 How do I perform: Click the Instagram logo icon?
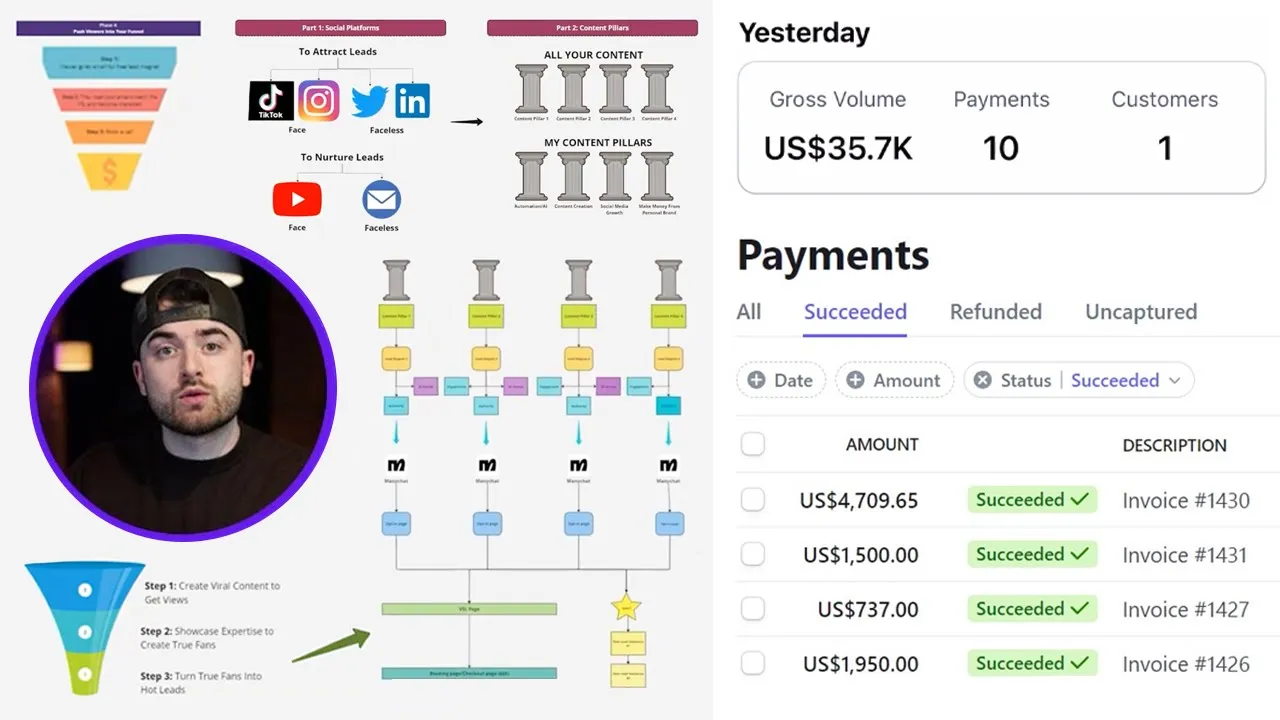point(319,101)
